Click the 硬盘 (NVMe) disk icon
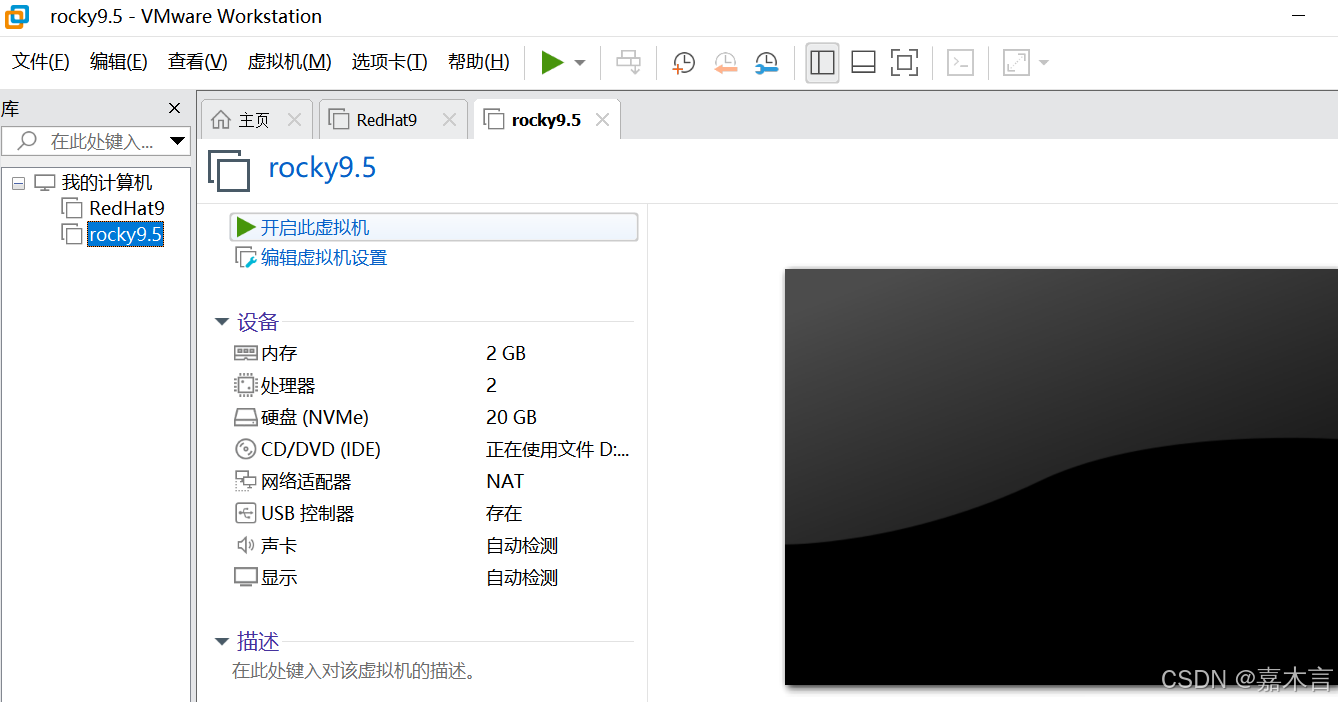1338x702 pixels. tap(245, 417)
